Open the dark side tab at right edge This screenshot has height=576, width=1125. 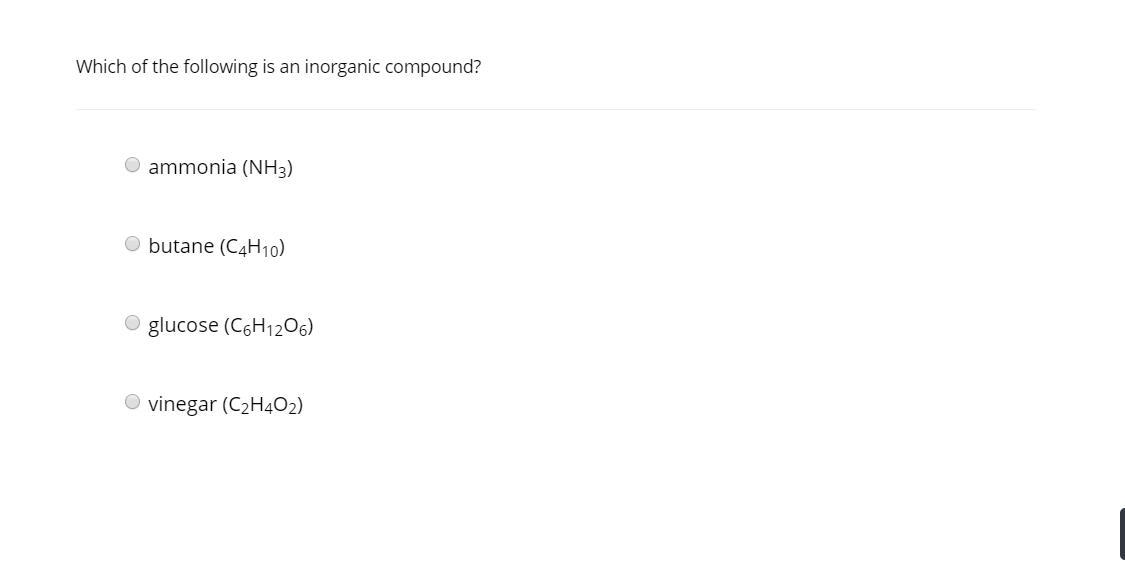[1121, 534]
